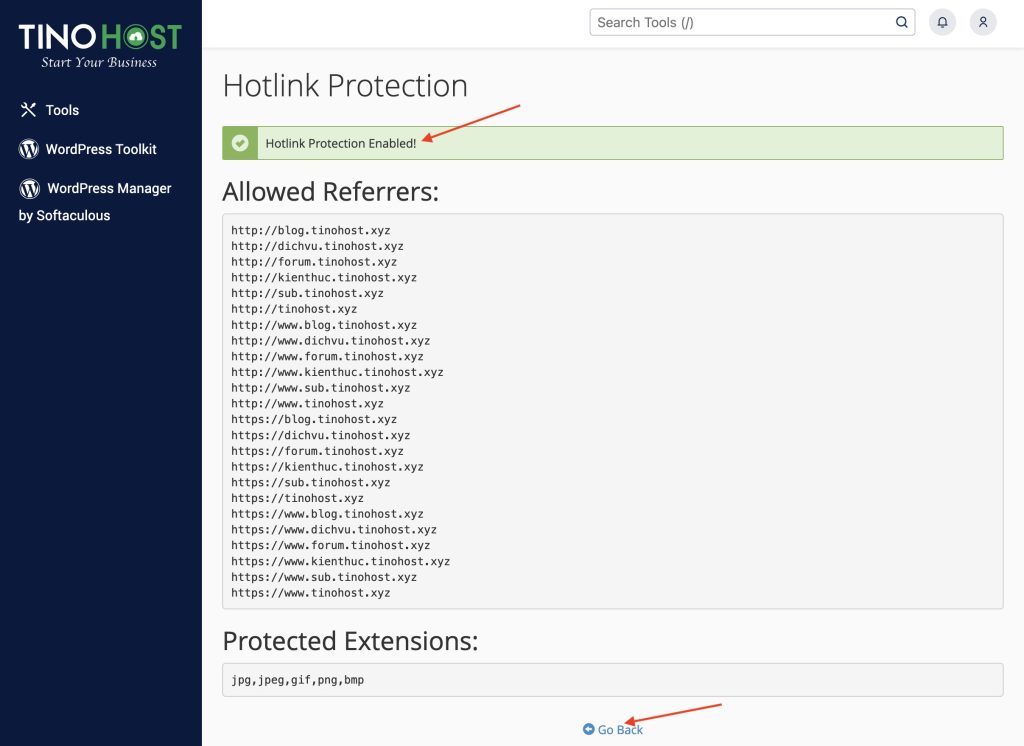Open the user account icon
Image resolution: width=1024 pixels, height=746 pixels.
[983, 22]
